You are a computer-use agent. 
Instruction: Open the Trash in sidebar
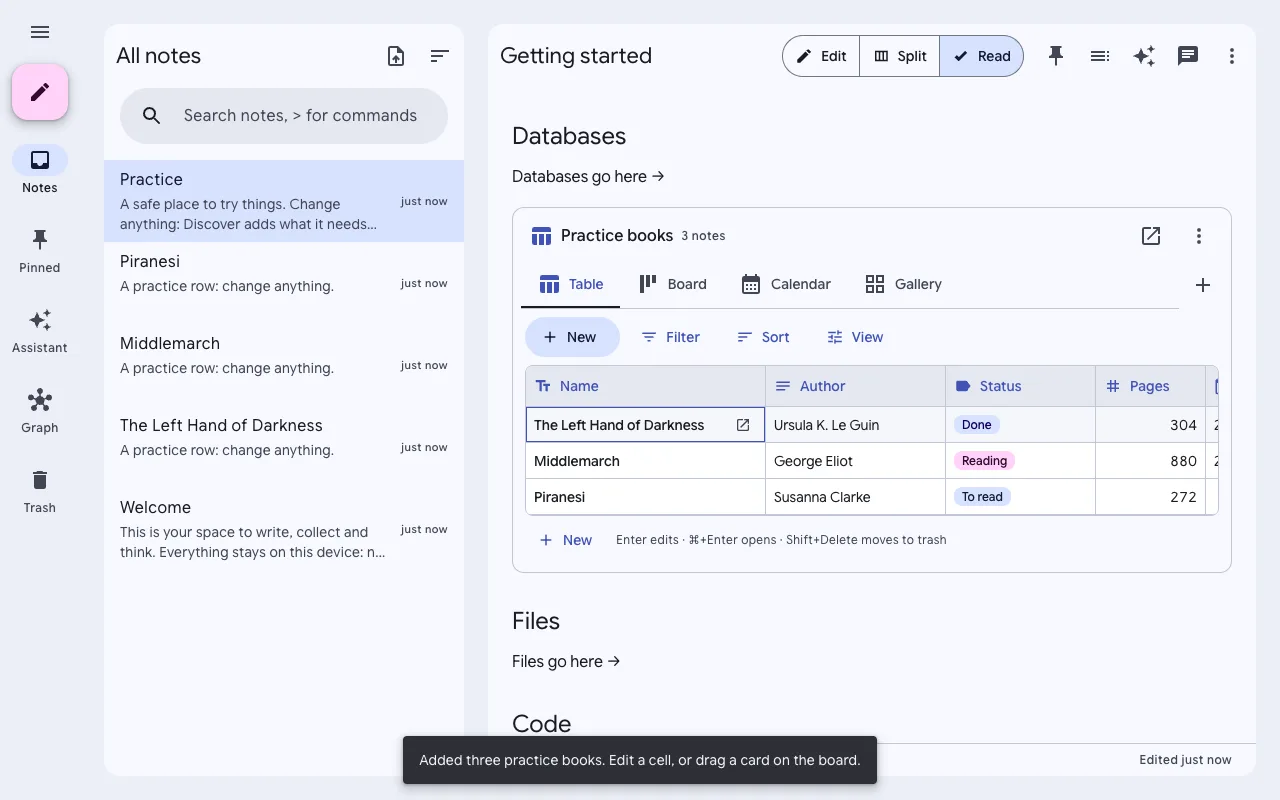tap(40, 491)
